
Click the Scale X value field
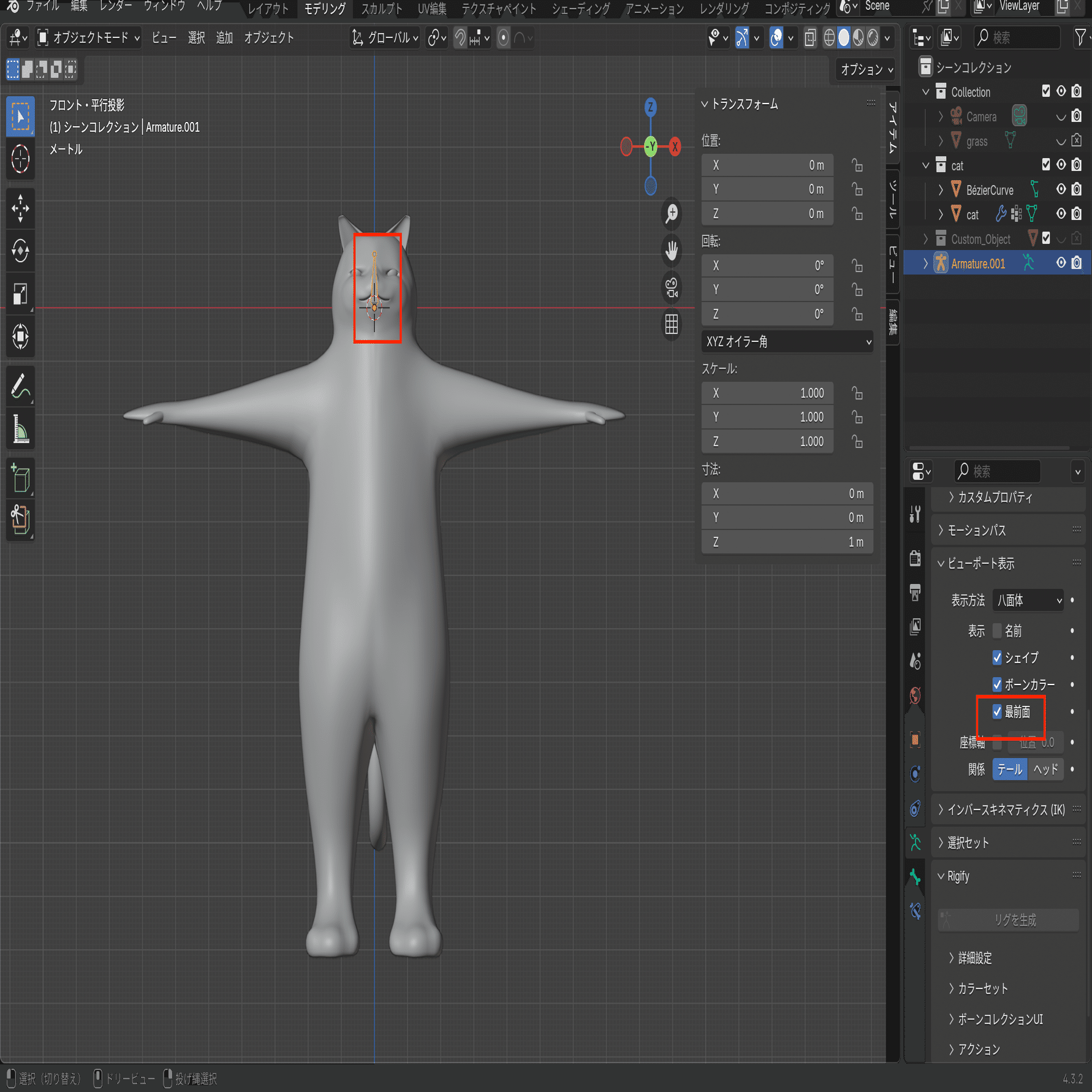pos(767,393)
